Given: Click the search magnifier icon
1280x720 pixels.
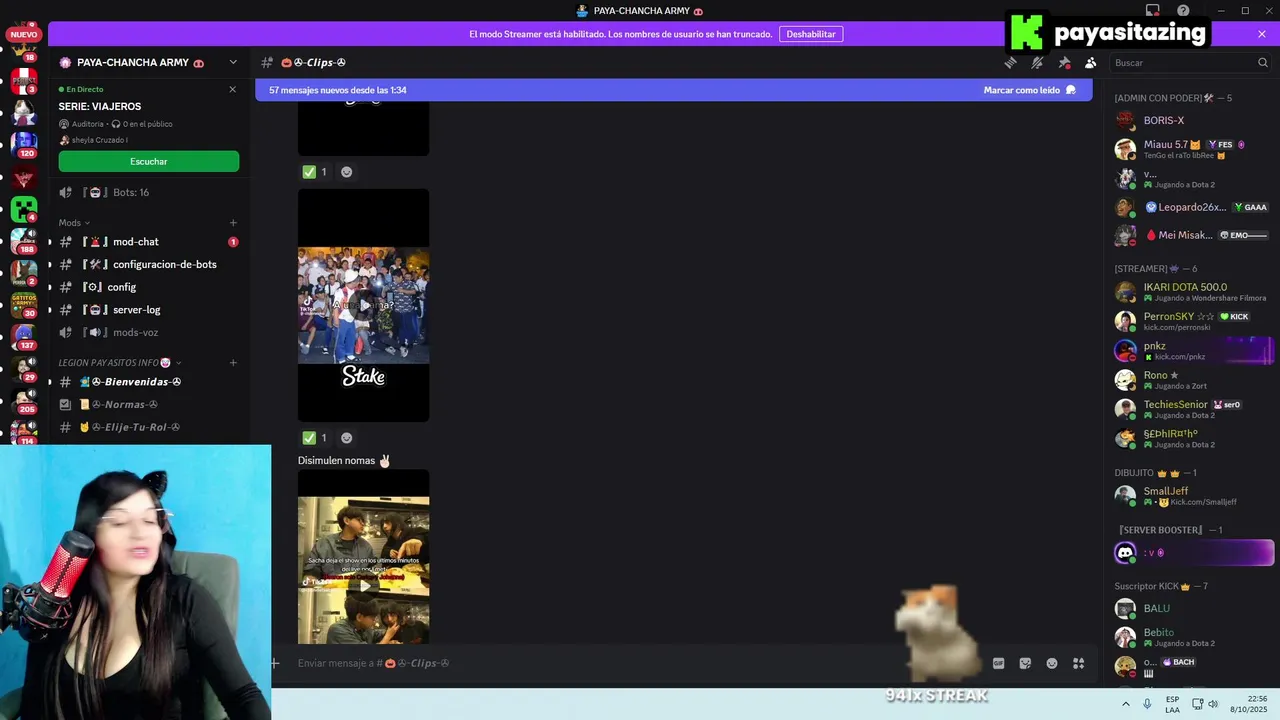Looking at the screenshot, I should click(x=1262, y=62).
